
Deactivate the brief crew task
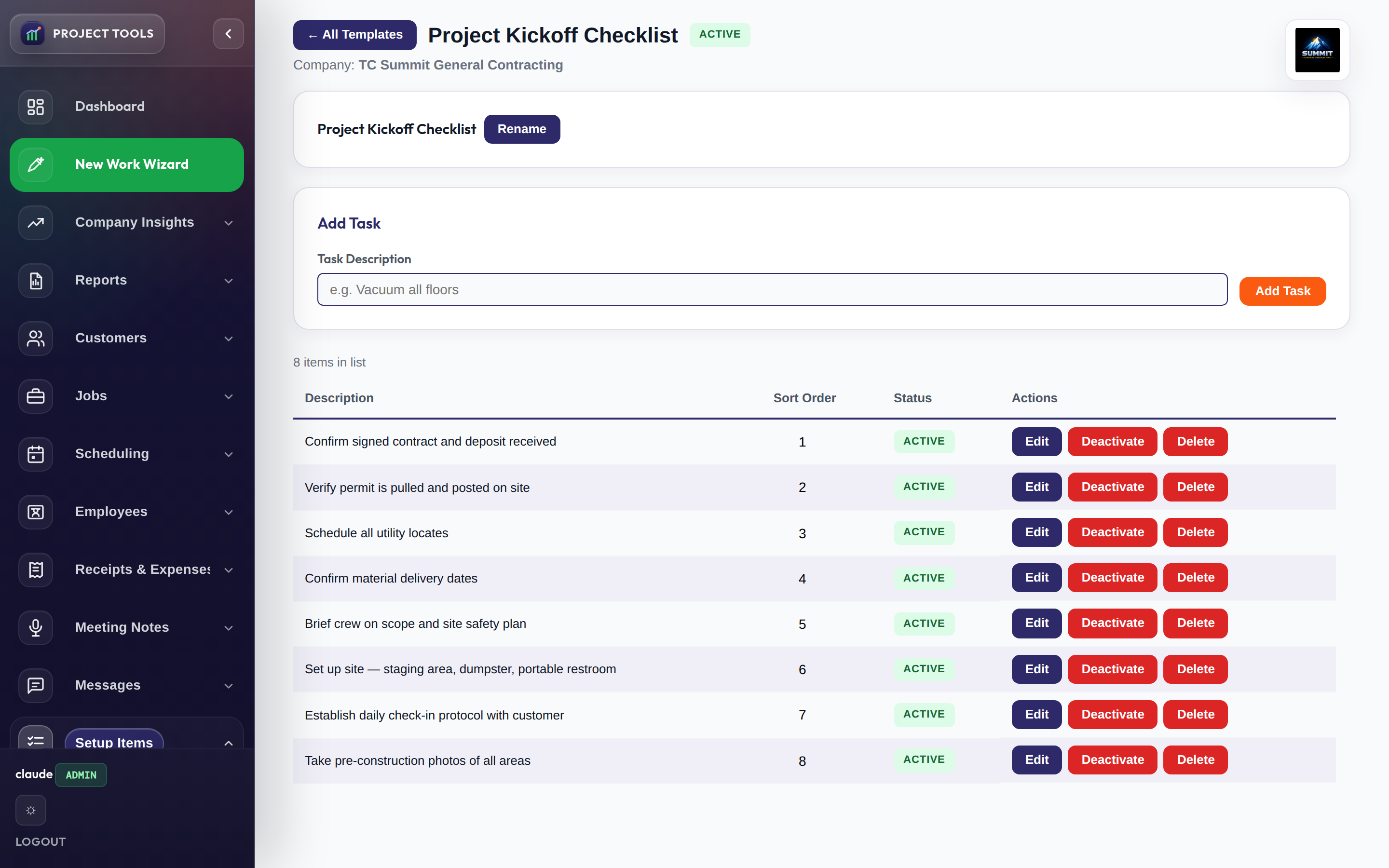[x=1112, y=623]
